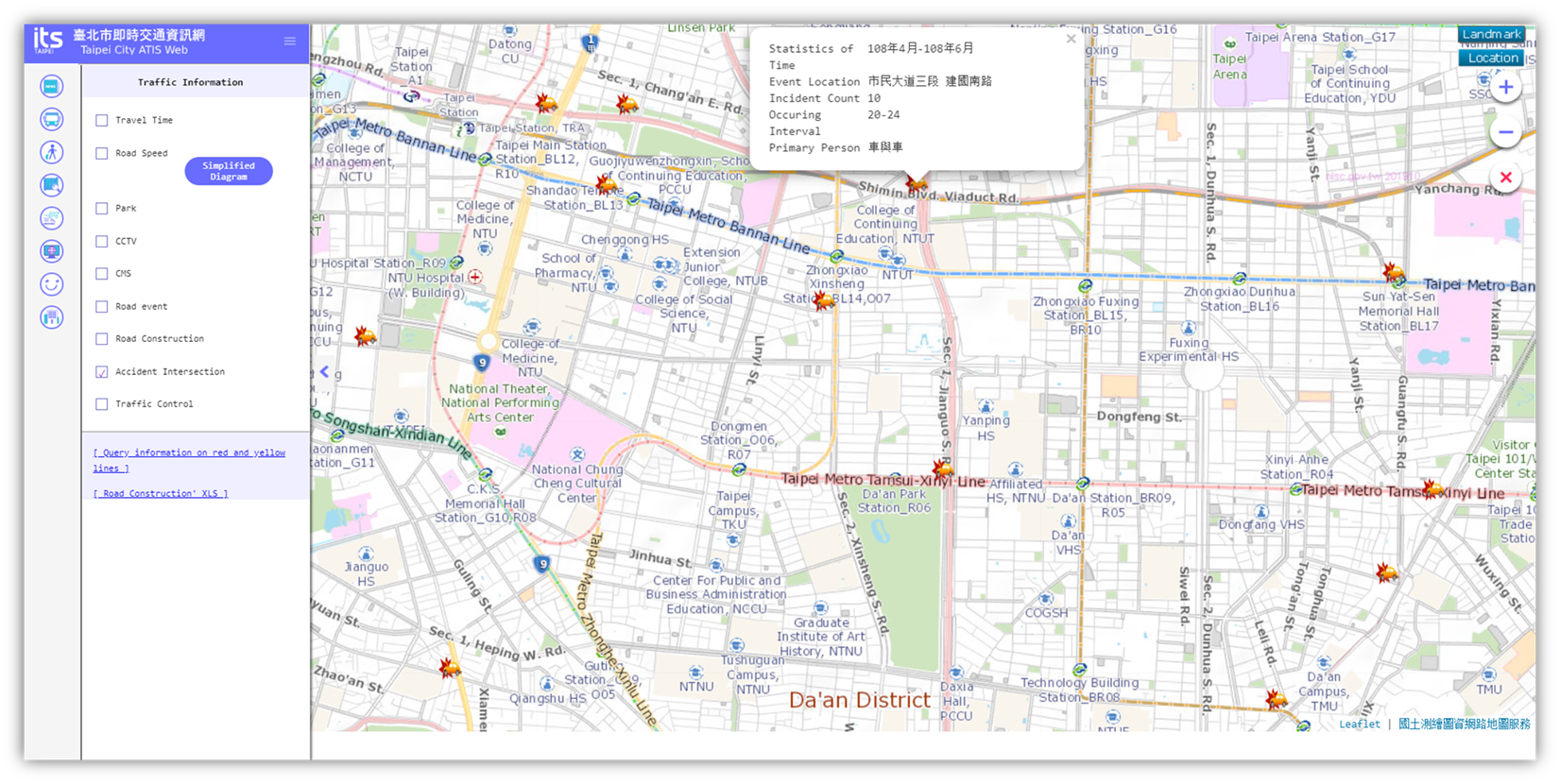Select the pedestrian traveler sidebar icon
1560x784 pixels.
52,152
